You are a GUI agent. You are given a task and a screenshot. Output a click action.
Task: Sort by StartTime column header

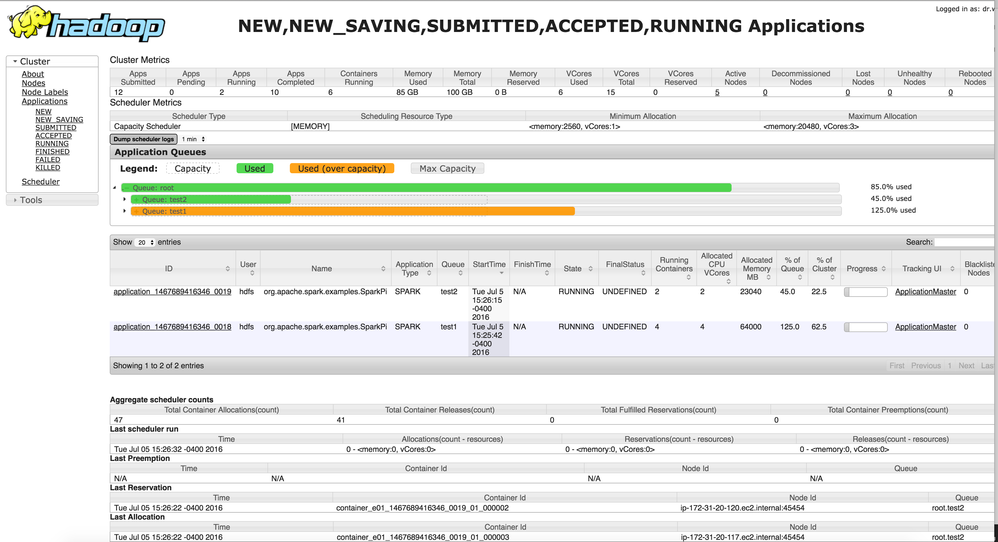click(x=489, y=268)
